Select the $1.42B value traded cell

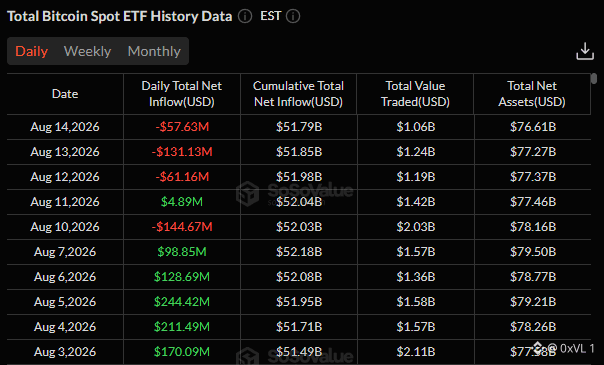point(416,202)
